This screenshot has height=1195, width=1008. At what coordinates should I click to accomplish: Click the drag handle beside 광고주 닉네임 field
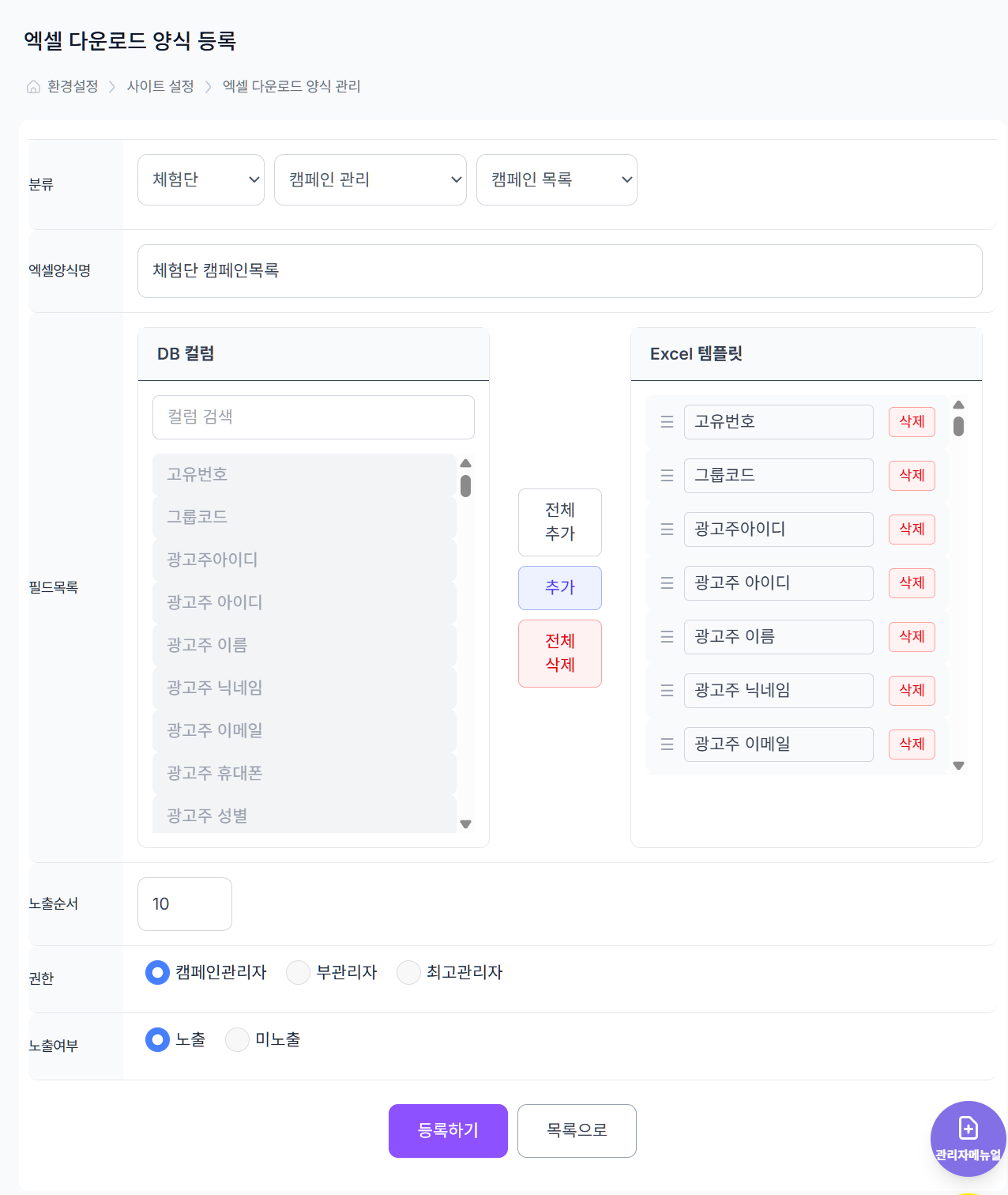(666, 690)
